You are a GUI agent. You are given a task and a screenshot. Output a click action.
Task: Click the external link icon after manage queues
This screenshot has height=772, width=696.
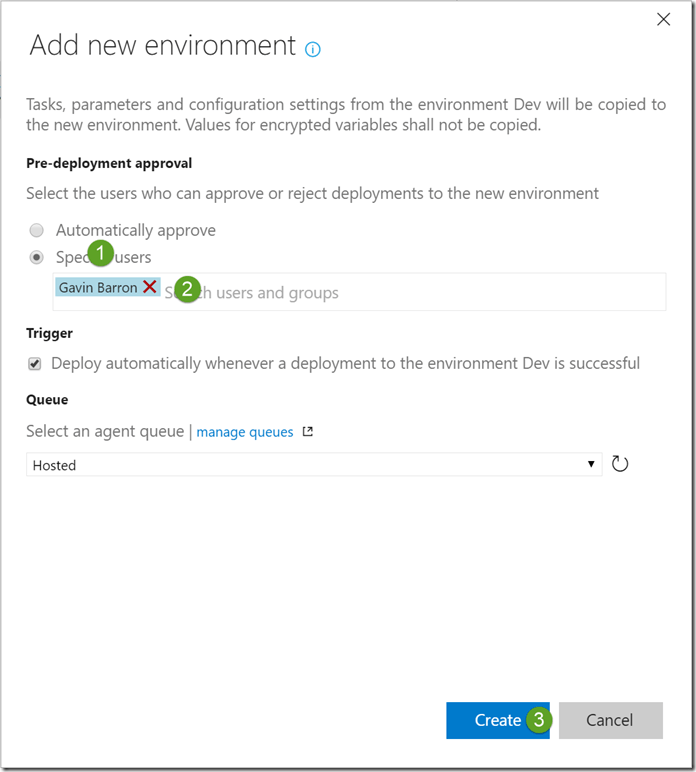click(x=308, y=432)
